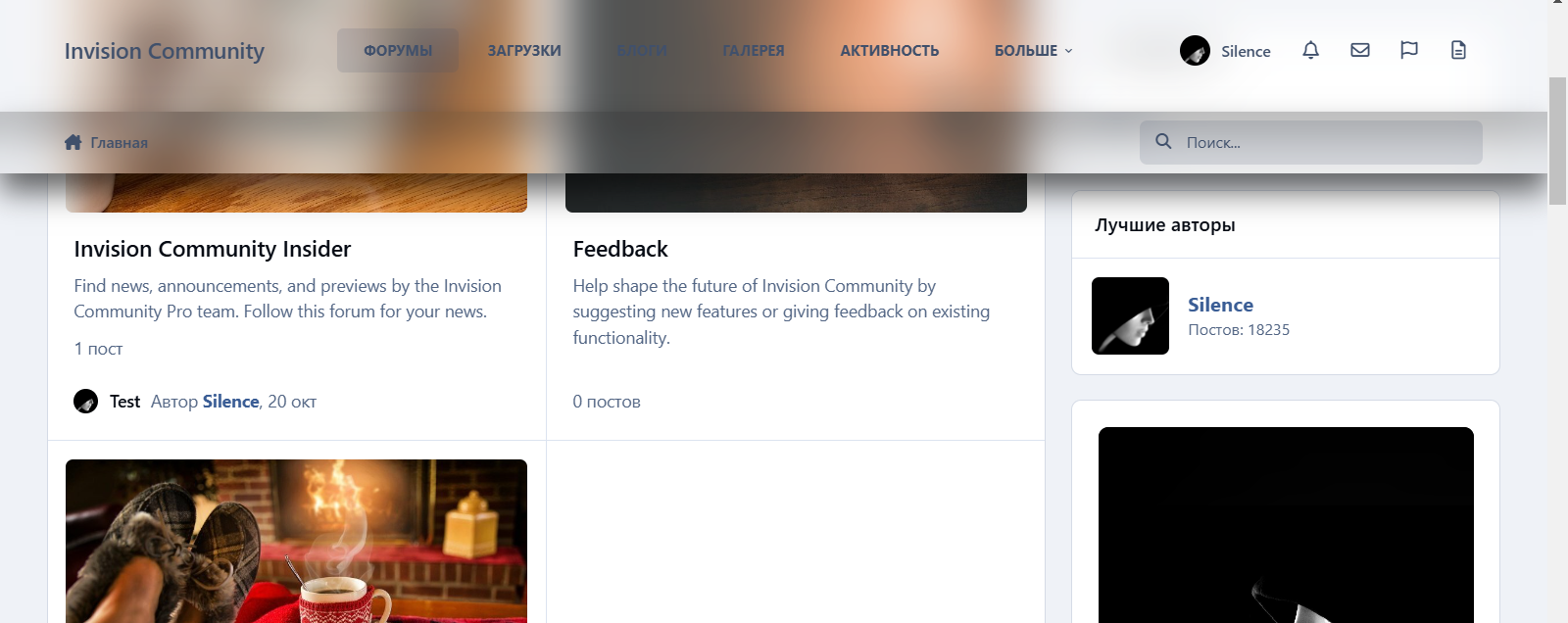Click the page vertical scrollbar thumb
Image resolution: width=1568 pixels, height=623 pixels.
tap(1557, 141)
